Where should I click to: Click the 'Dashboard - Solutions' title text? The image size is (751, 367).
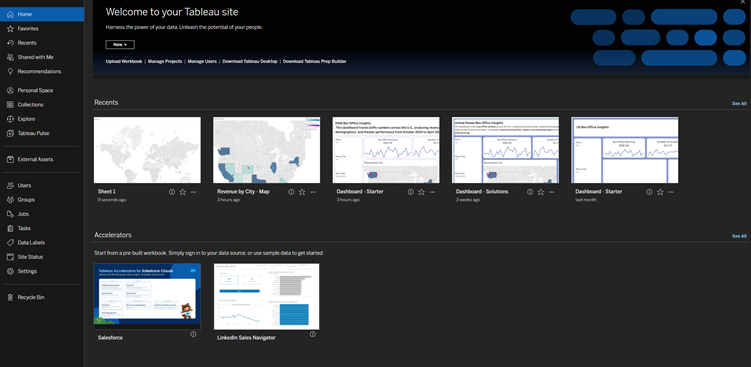click(482, 192)
